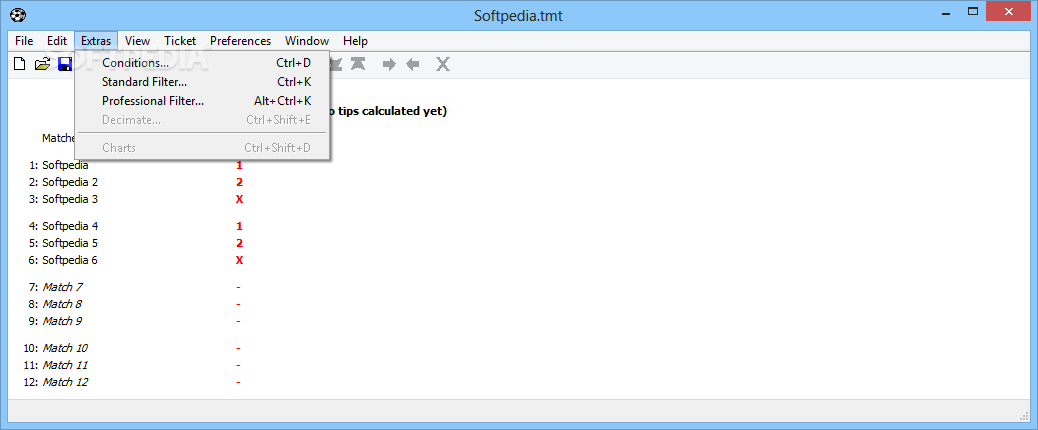Viewport: 1038px width, 430px height.
Task: Choose Standard Filter... menu entry
Action: pos(203,82)
